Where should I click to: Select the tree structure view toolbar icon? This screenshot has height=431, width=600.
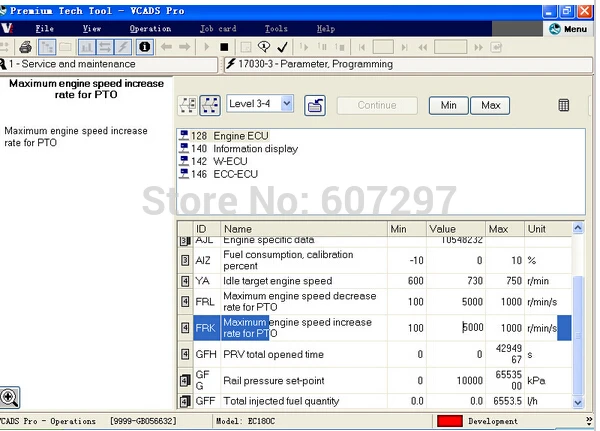click(x=47, y=47)
